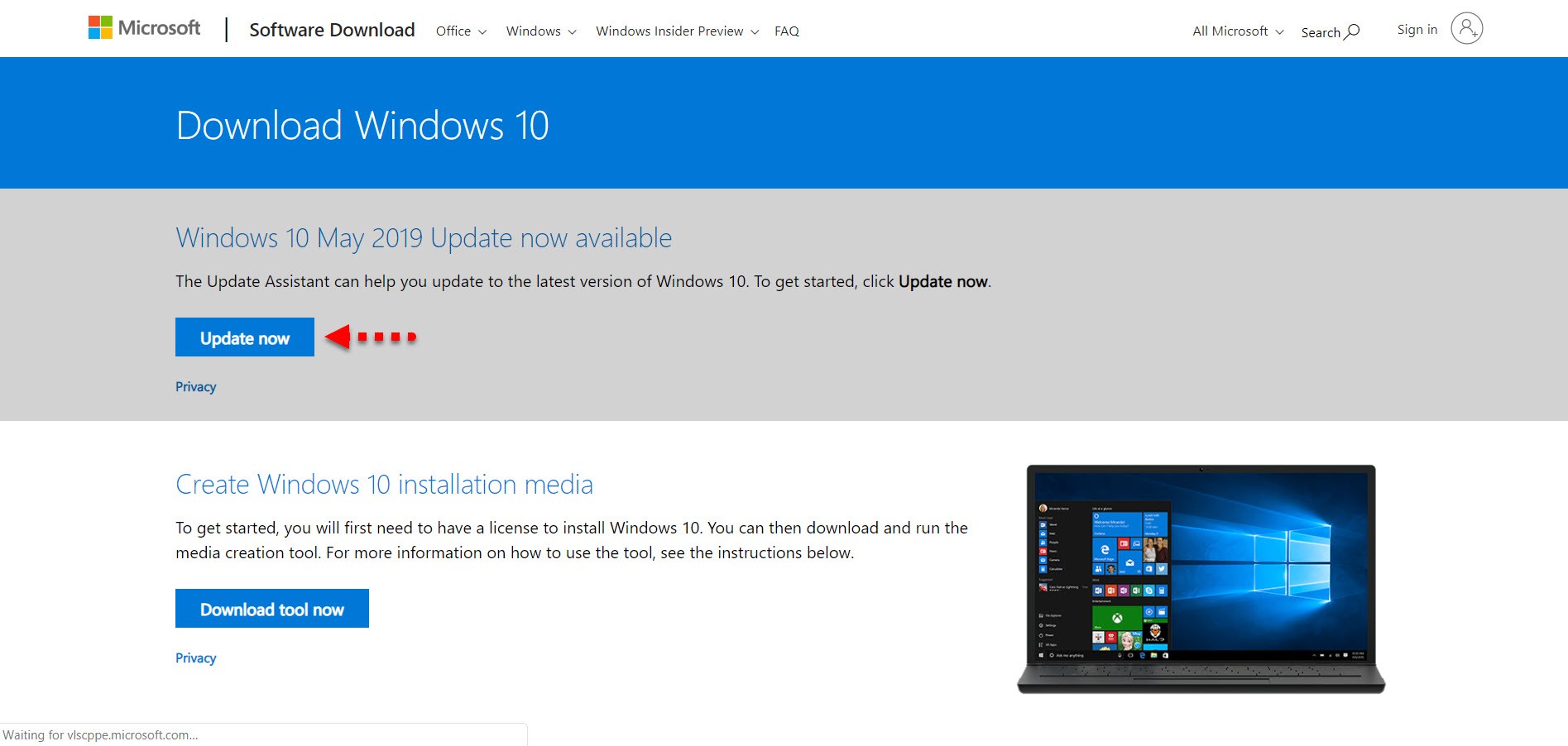The image size is (1568, 746).
Task: Expand the Office dropdown menu
Action: 461,31
